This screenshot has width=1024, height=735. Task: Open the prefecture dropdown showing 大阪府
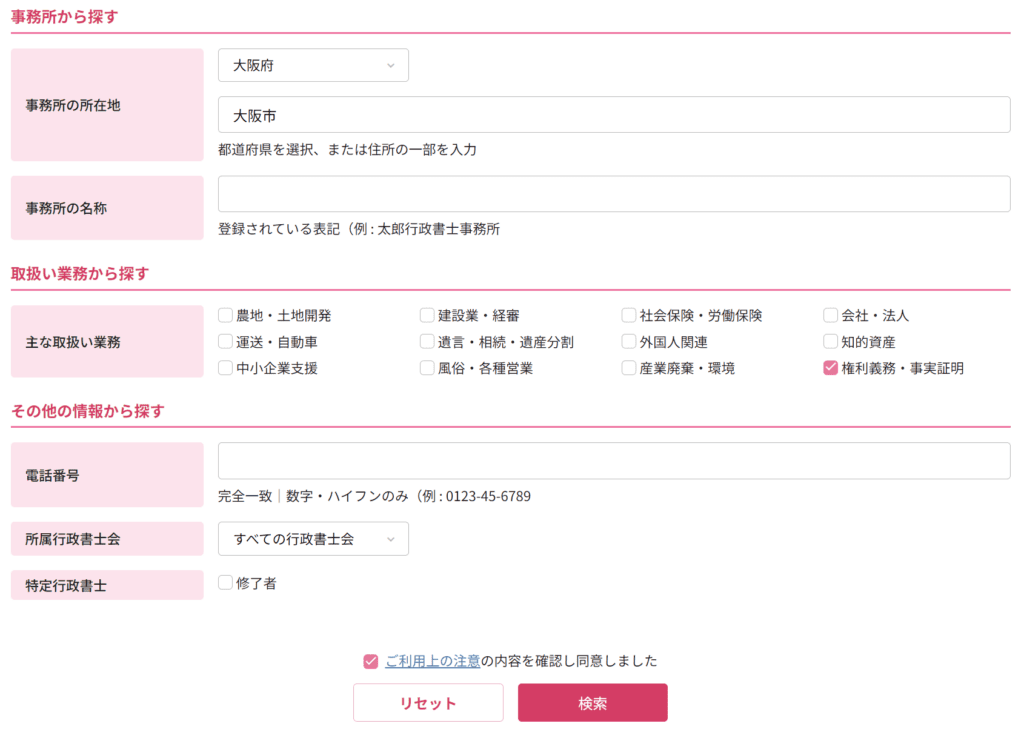click(313, 65)
